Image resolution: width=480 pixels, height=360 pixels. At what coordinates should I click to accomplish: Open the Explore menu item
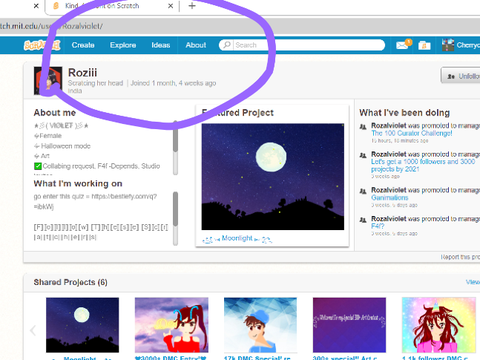point(123,45)
